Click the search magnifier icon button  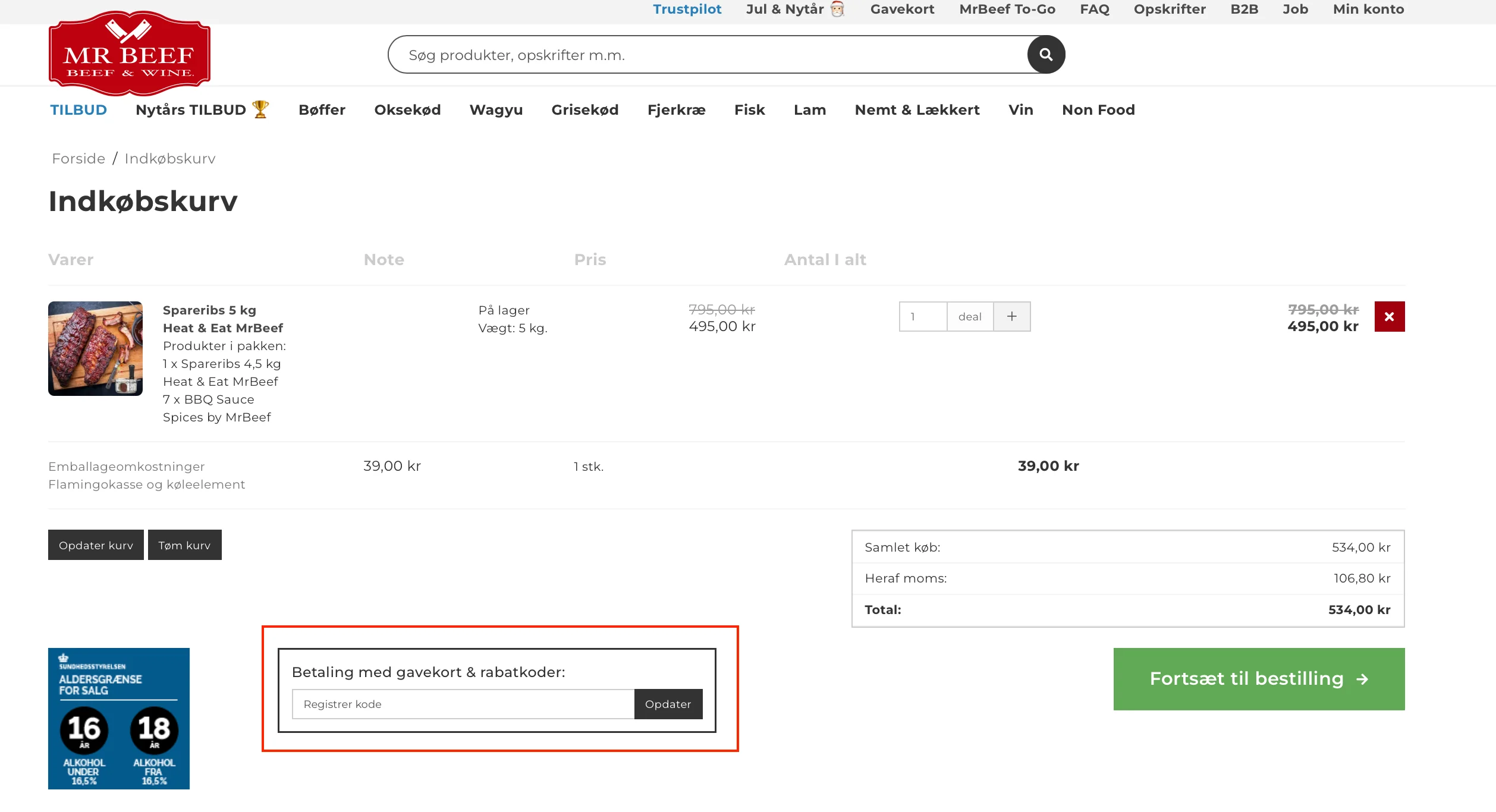[1046, 55]
